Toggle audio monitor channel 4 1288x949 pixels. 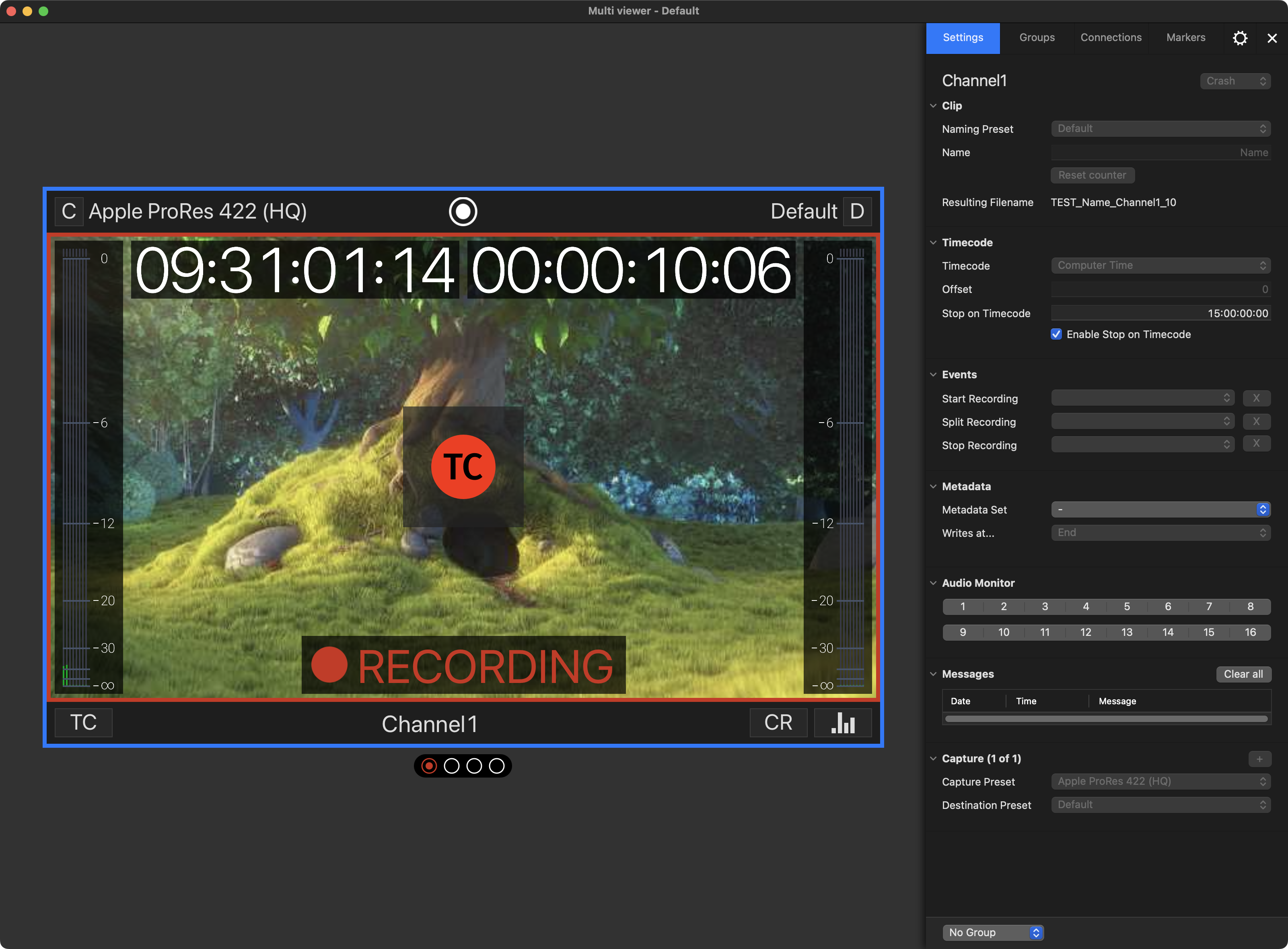point(1086,607)
